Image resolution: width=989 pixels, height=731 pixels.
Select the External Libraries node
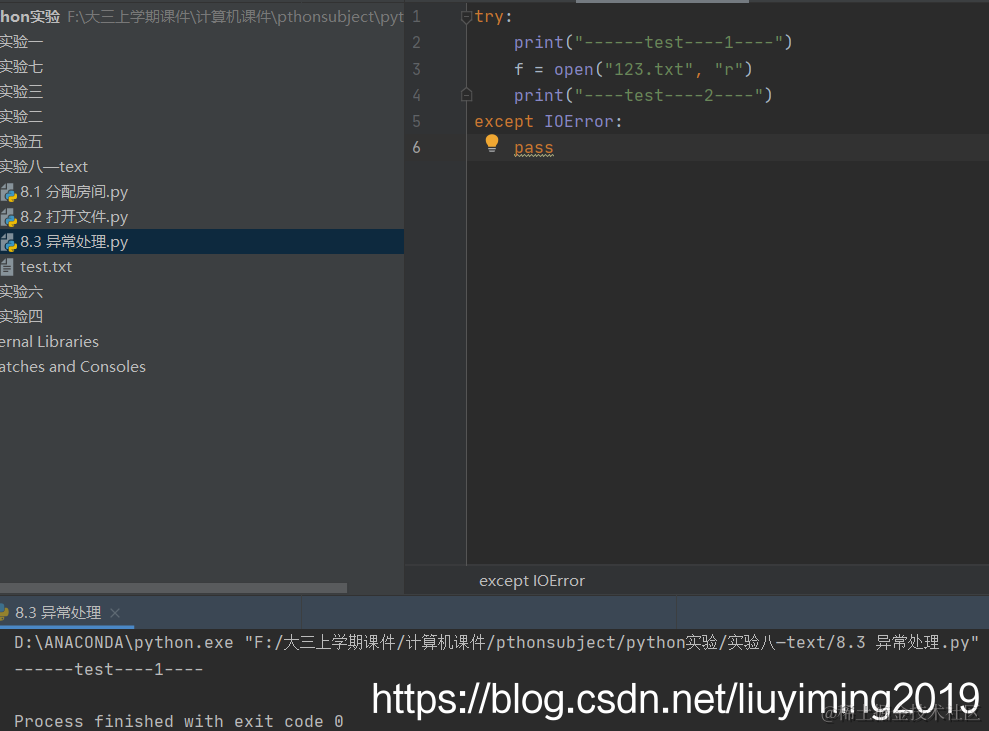click(x=49, y=342)
